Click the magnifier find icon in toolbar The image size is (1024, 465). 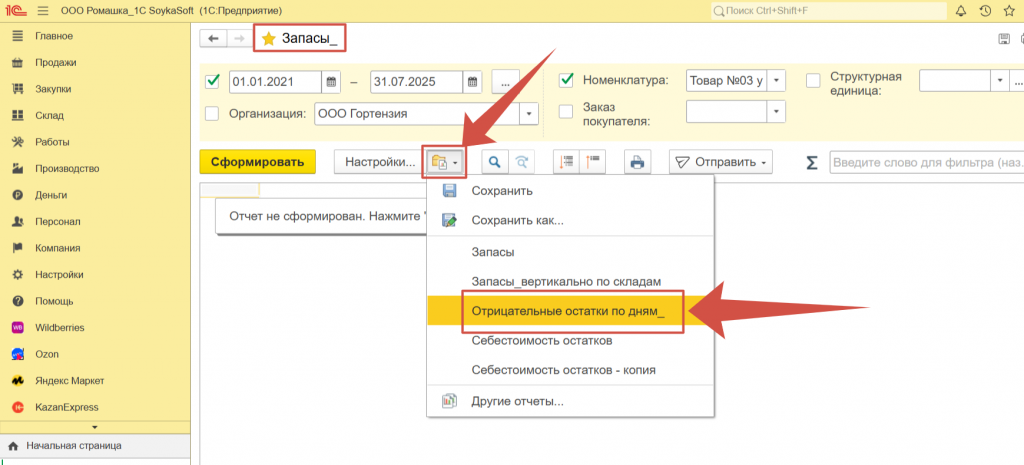(493, 162)
